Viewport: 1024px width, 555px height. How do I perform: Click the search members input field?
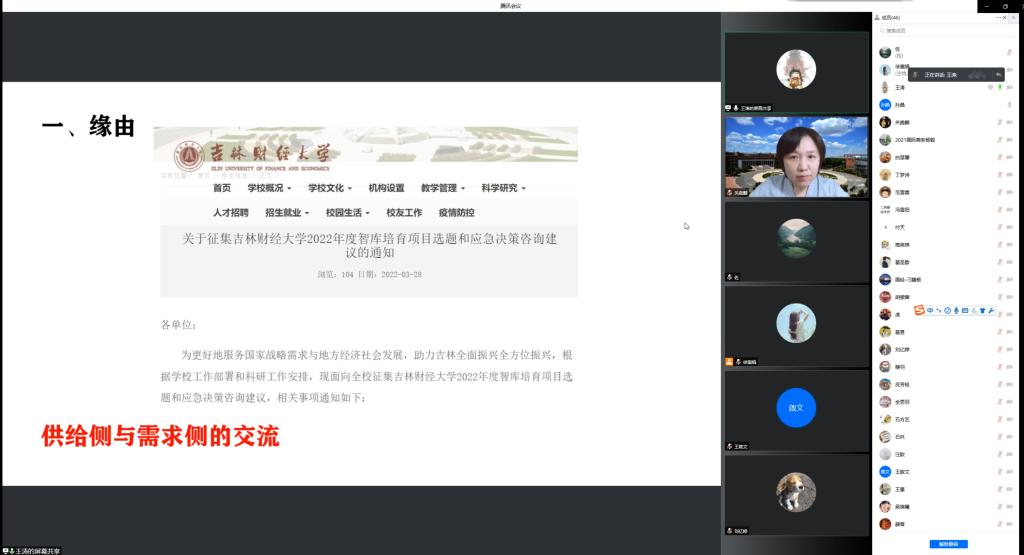coord(945,31)
